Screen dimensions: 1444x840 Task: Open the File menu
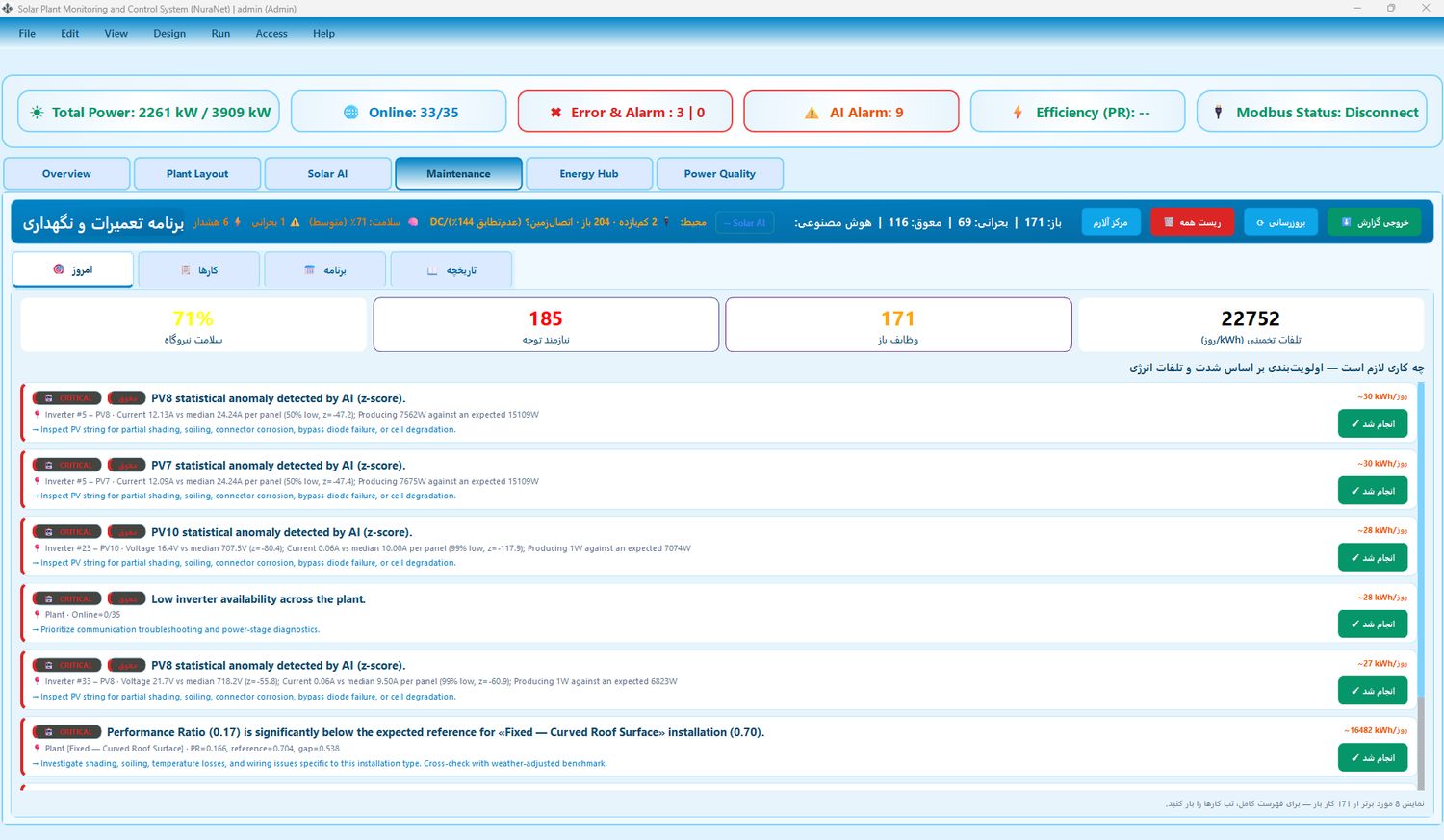pos(27,33)
